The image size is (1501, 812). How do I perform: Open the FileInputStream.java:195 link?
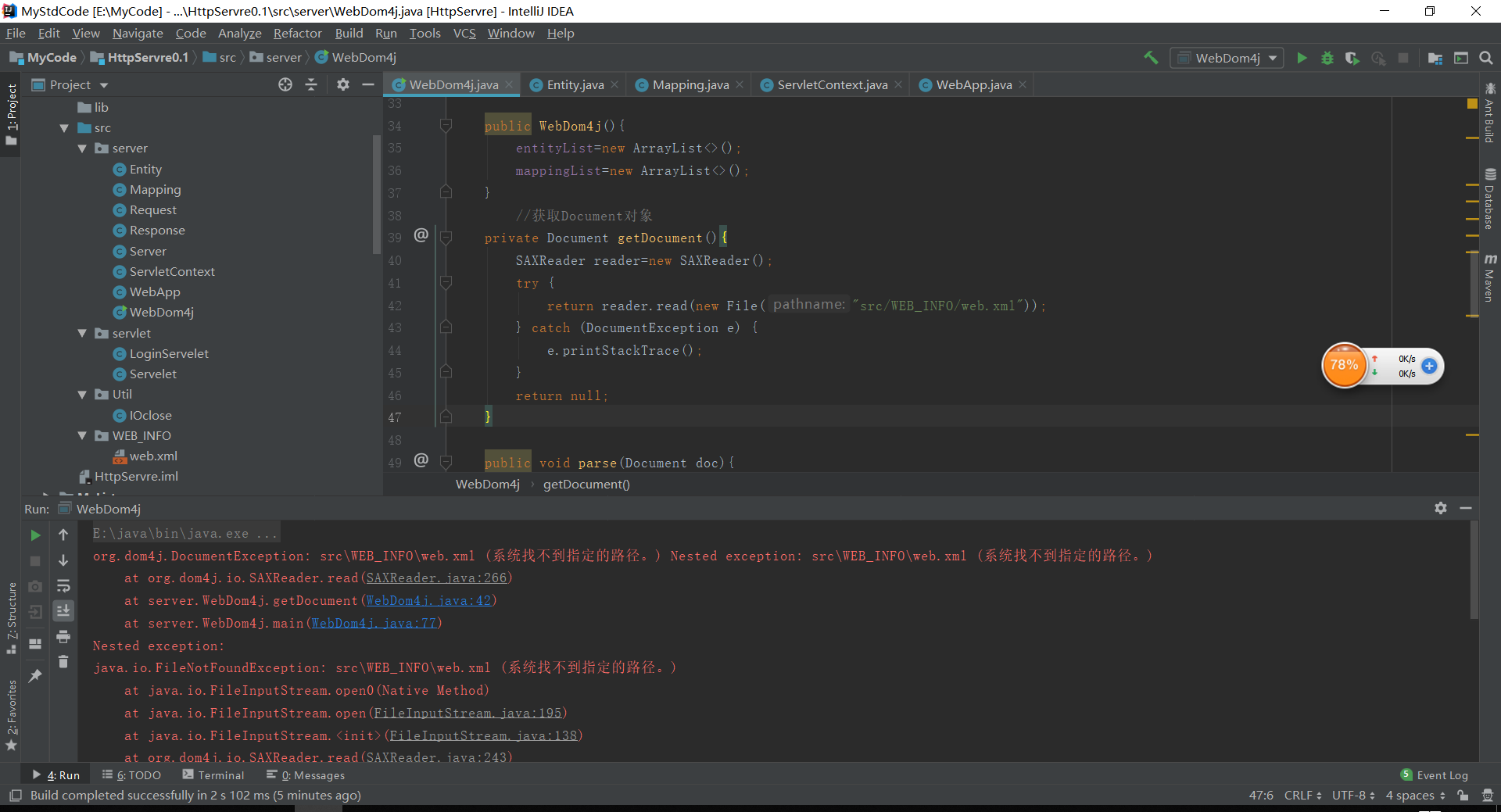pyautogui.click(x=467, y=713)
